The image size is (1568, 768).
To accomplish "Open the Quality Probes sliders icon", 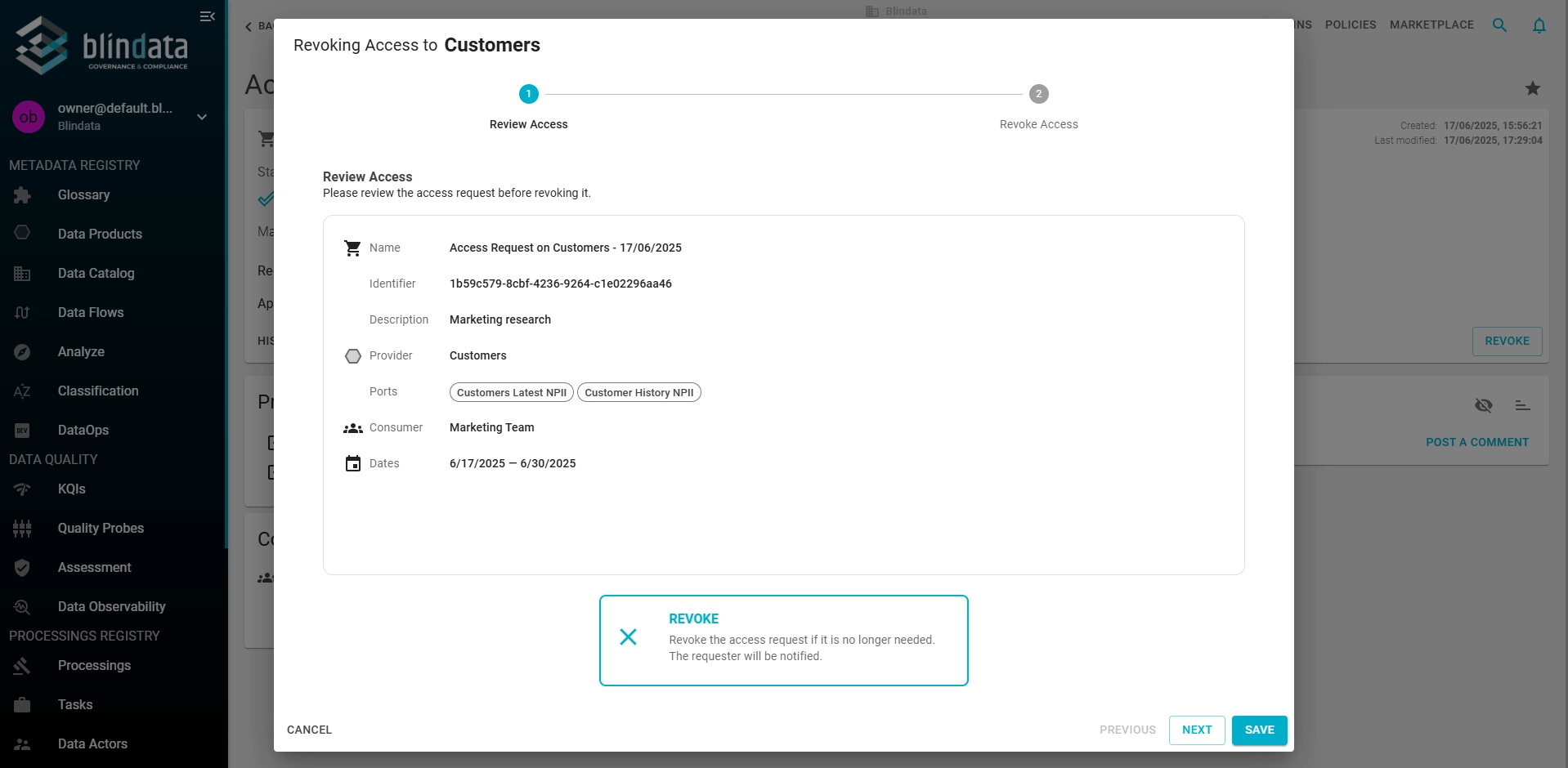I will [x=22, y=529].
